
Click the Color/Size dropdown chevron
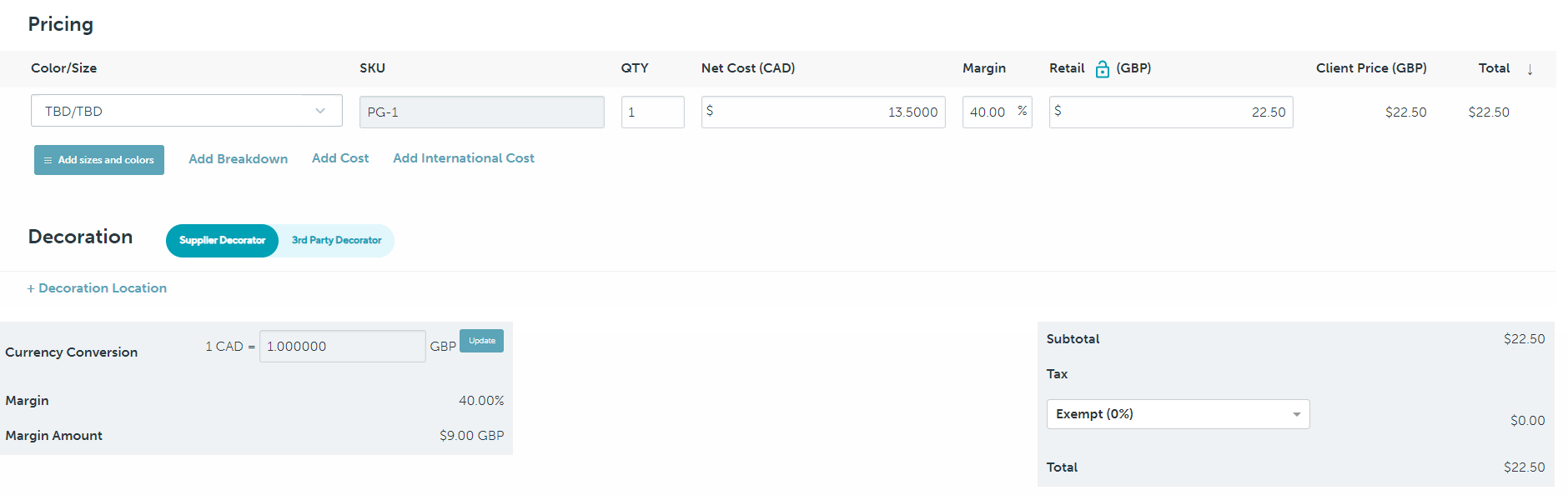pos(320,111)
